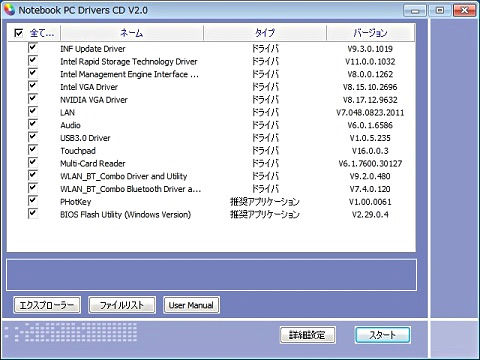Image resolution: width=480 pixels, height=360 pixels.
Task: Click version V16.0.0.3
Action: [370, 151]
